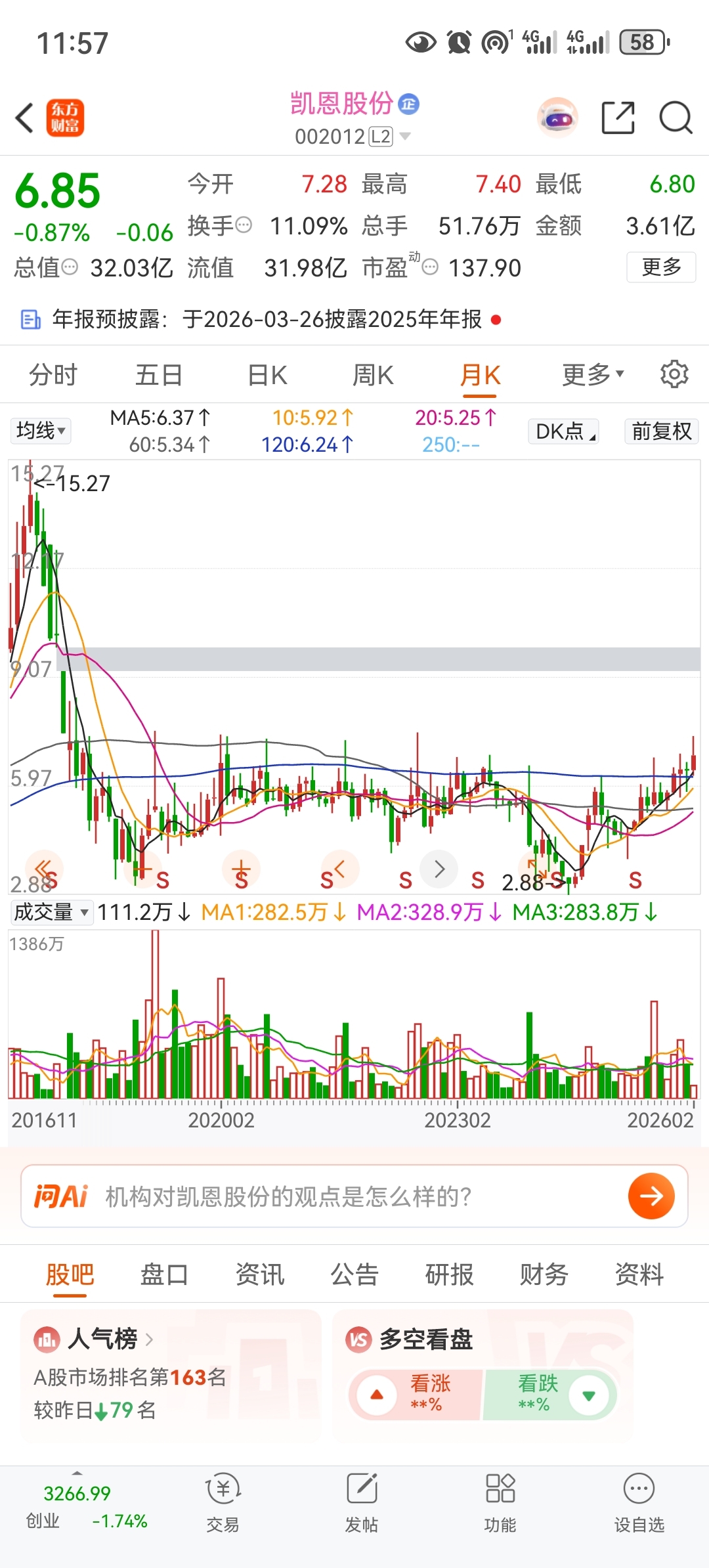Tap the share icon in header
Screen dimensions: 709x1568
(x=618, y=118)
